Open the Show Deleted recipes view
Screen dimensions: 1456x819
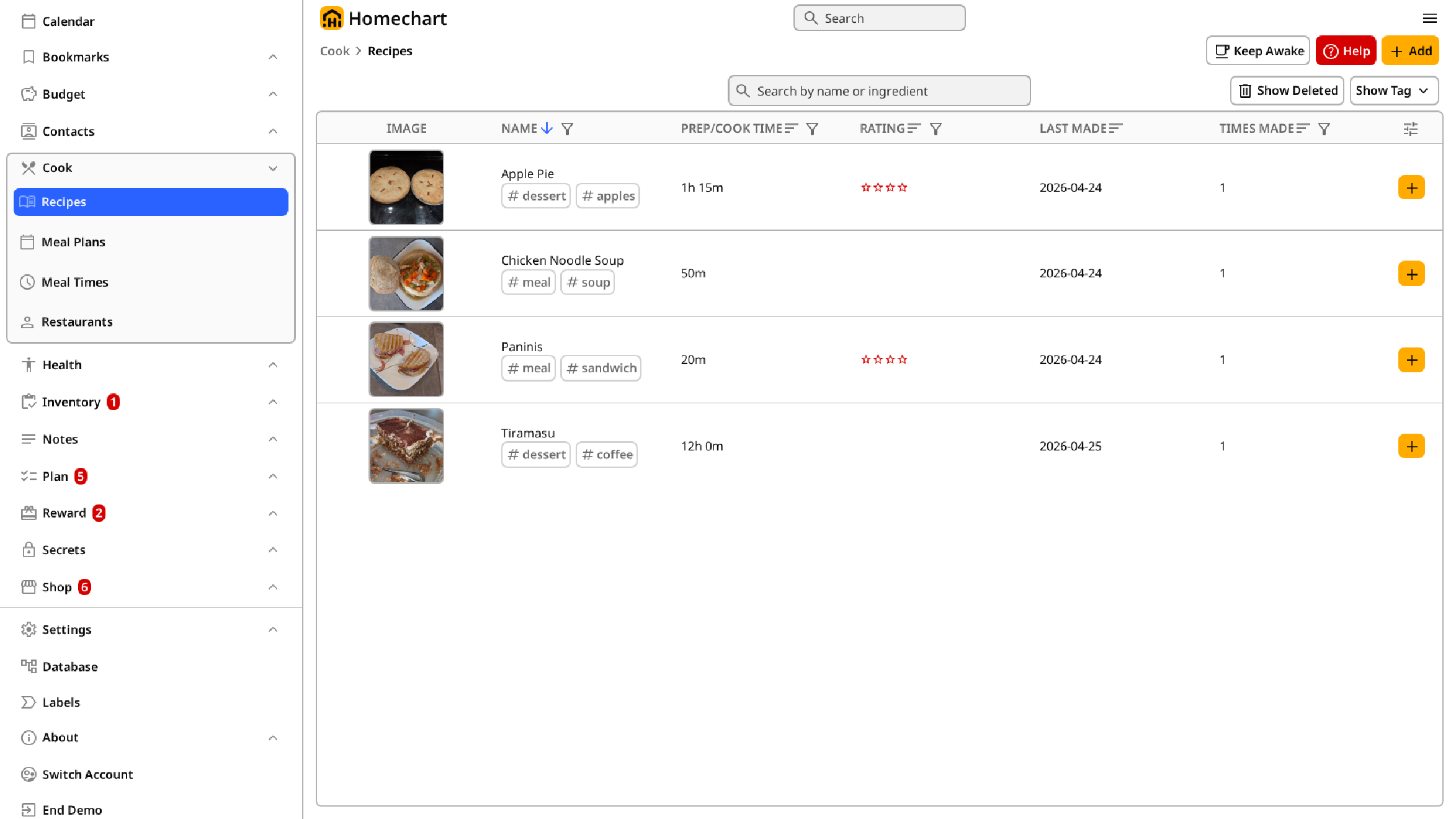[1287, 91]
